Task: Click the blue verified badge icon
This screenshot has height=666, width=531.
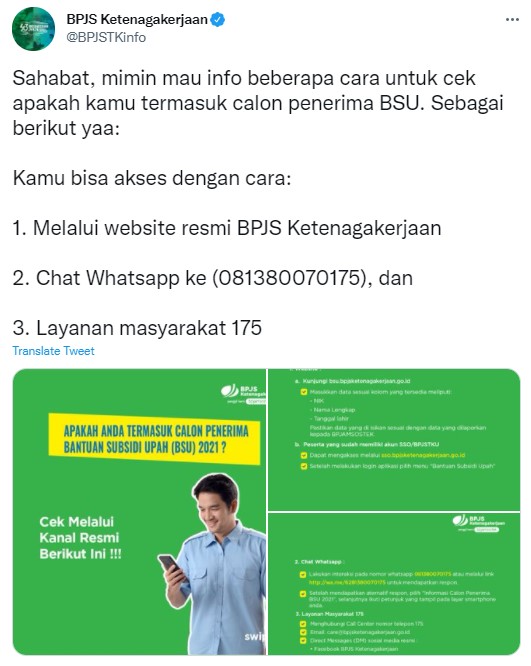Action: click(x=218, y=20)
